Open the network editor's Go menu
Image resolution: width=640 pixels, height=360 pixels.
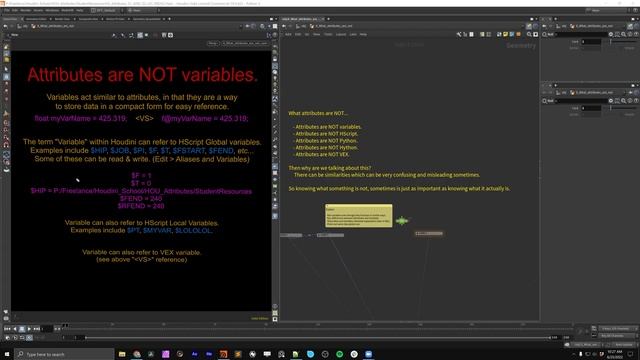tap(307, 35)
